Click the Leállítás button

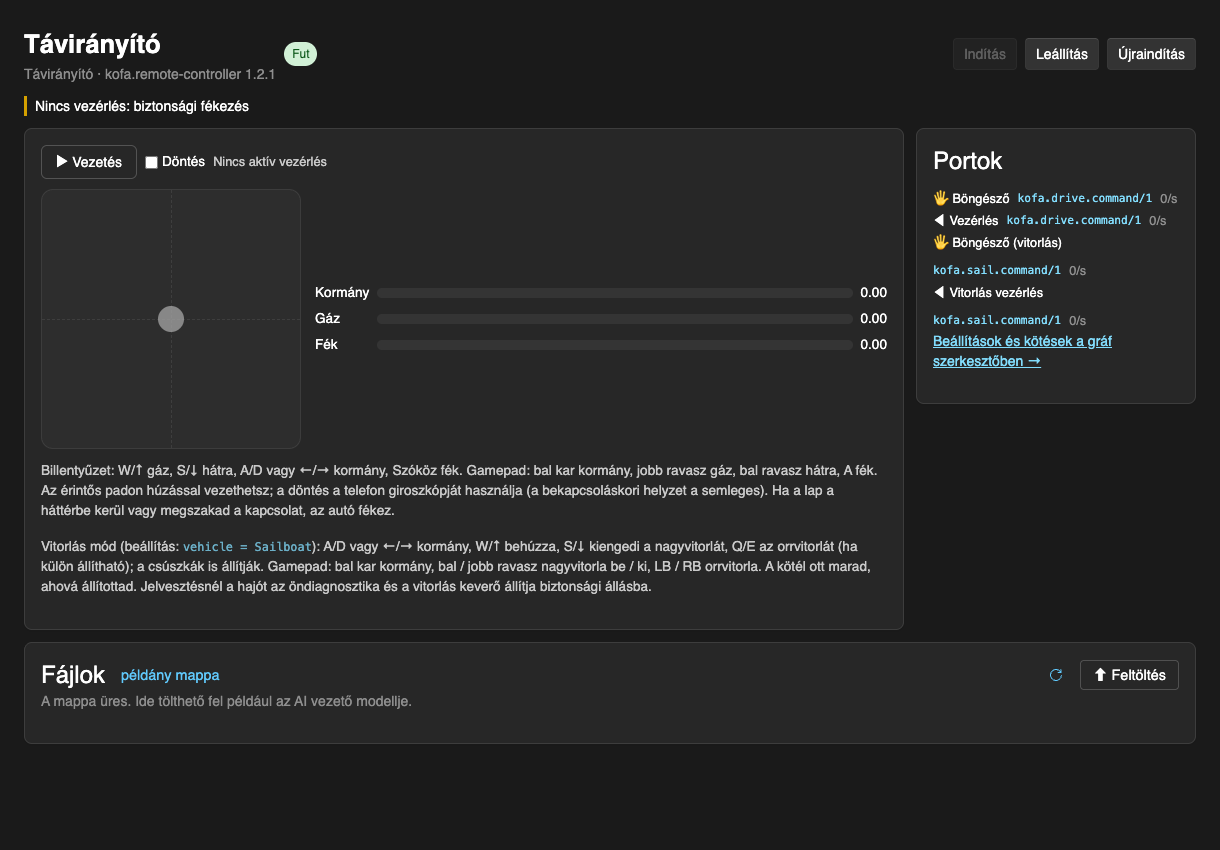click(1062, 54)
